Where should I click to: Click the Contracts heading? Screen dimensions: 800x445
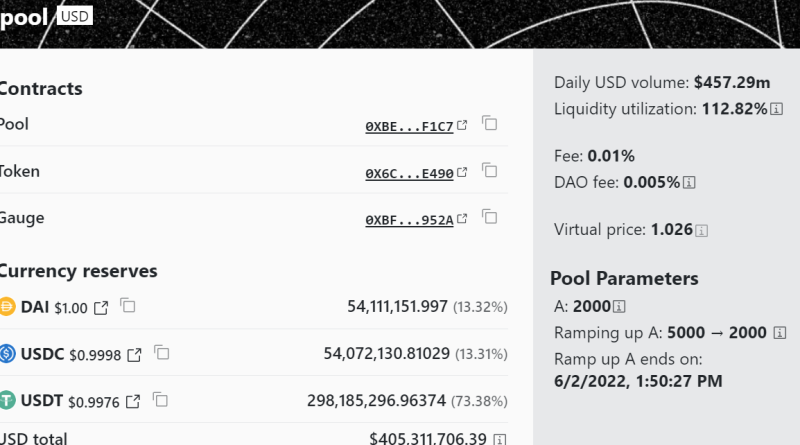point(41,89)
